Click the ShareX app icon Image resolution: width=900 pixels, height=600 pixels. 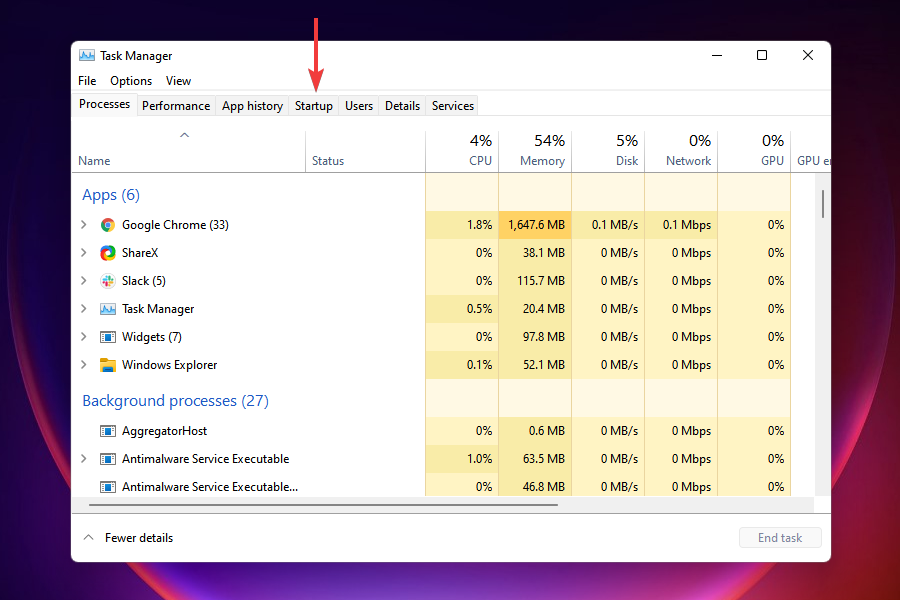pyautogui.click(x=107, y=253)
